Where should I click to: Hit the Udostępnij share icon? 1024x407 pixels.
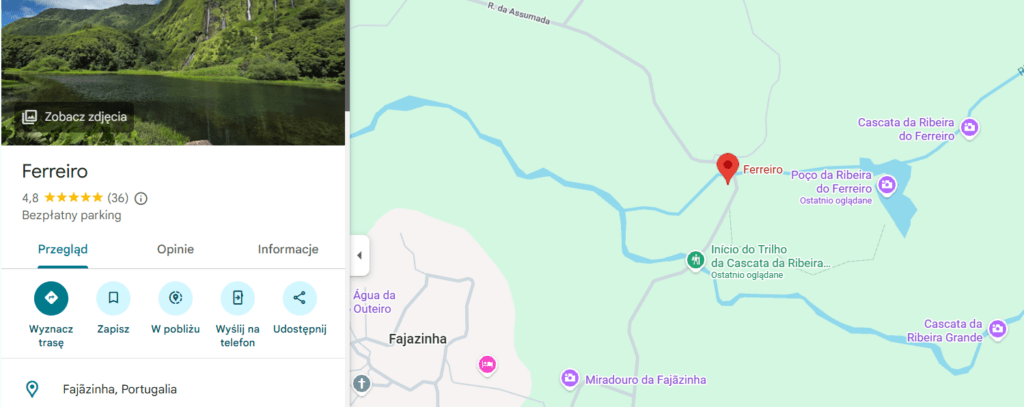point(299,298)
